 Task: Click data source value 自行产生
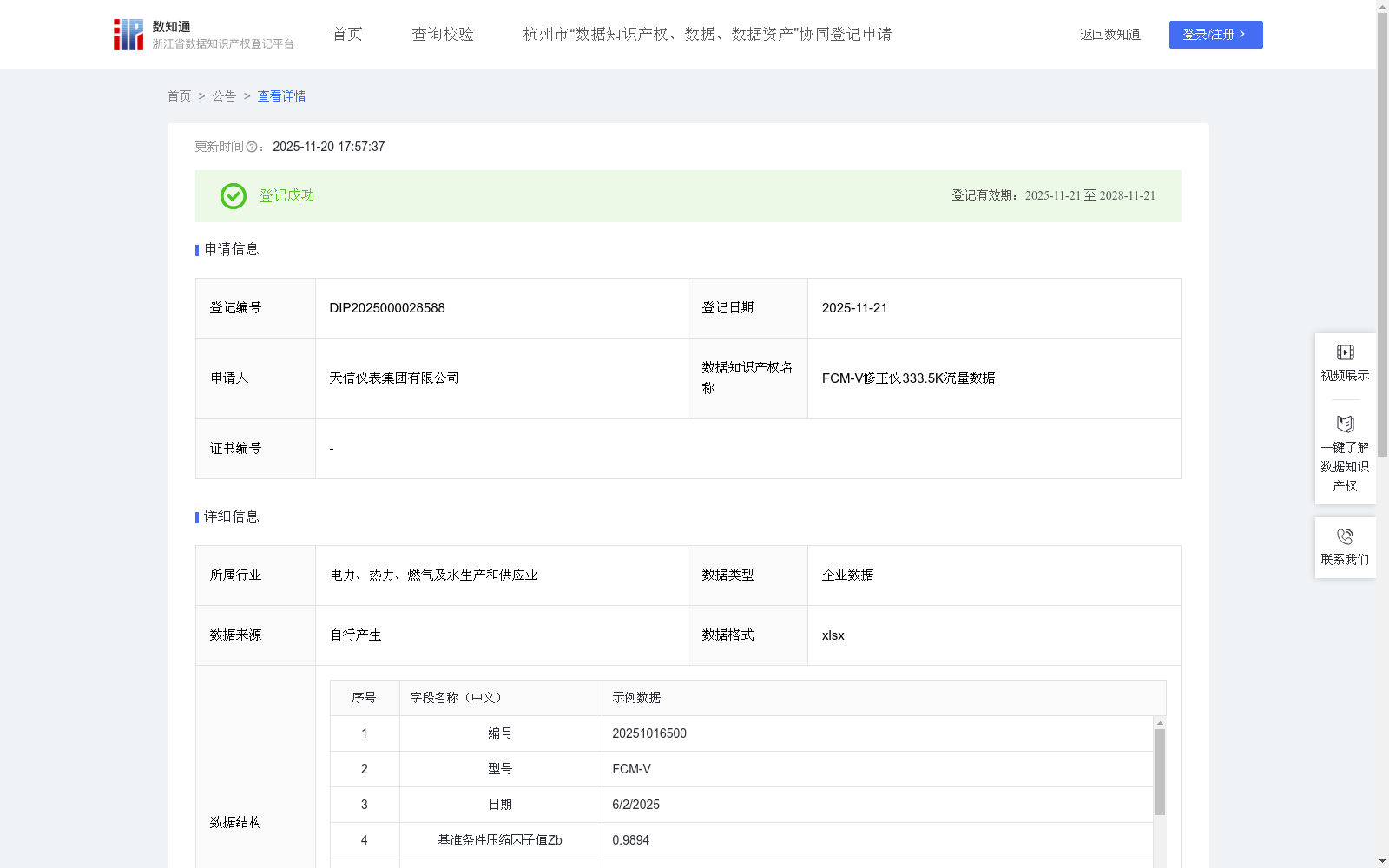[x=356, y=635]
